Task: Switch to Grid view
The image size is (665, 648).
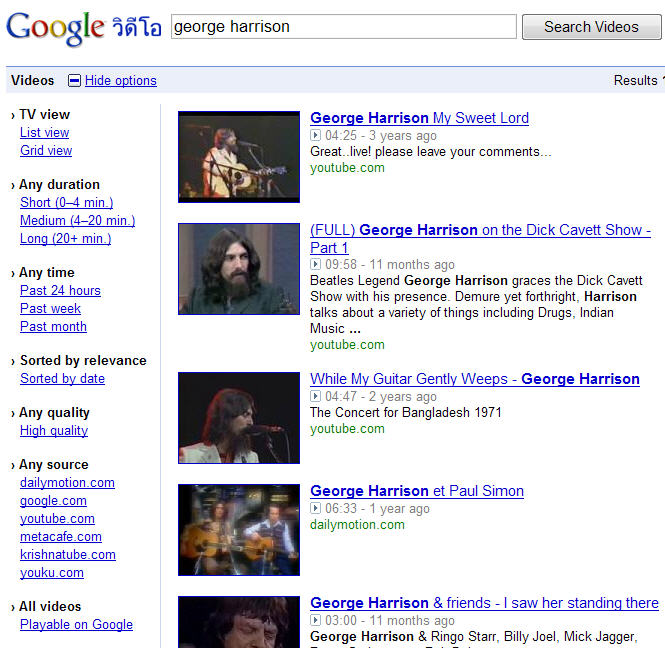Action: coord(46,151)
